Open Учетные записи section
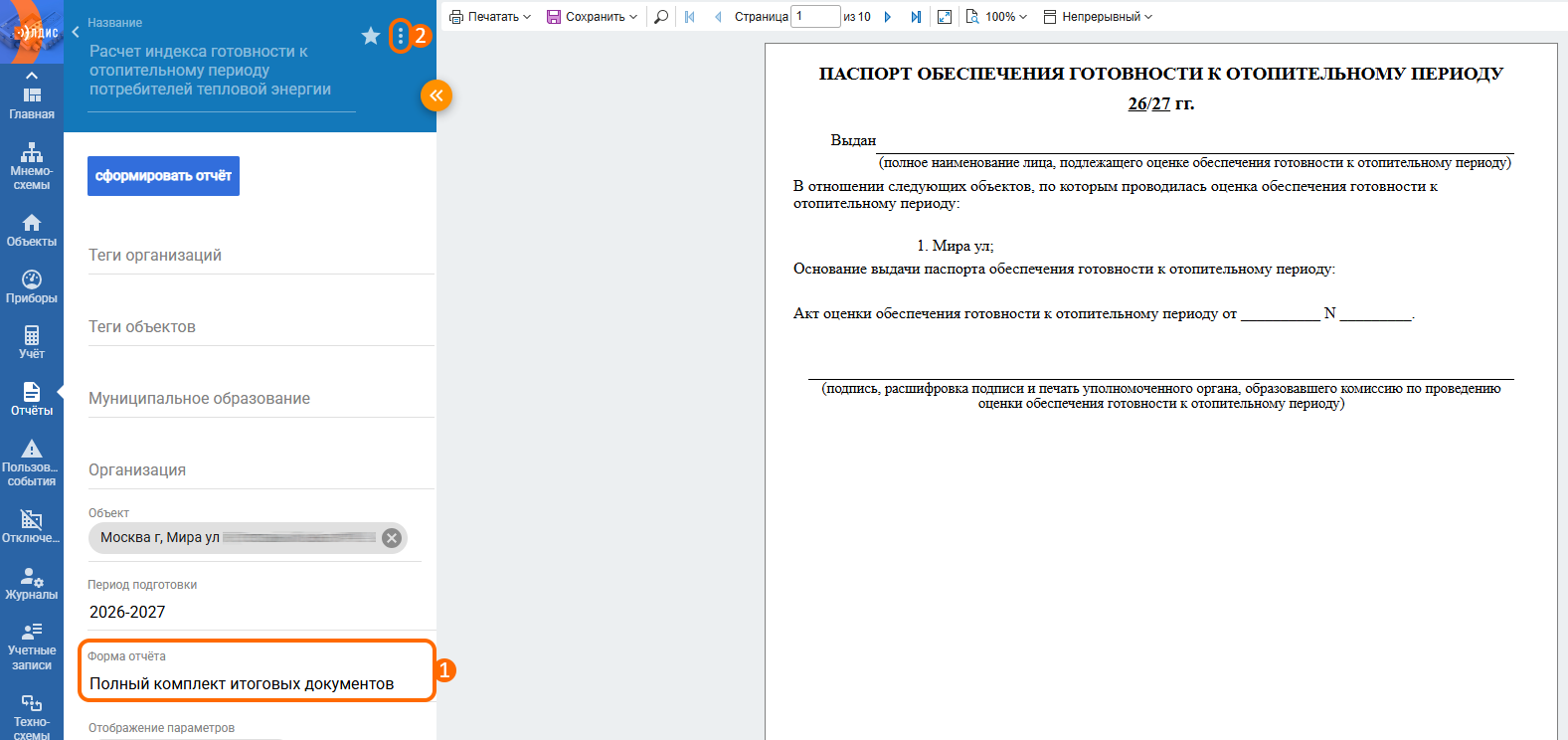The height and width of the screenshot is (740, 1568). click(32, 647)
